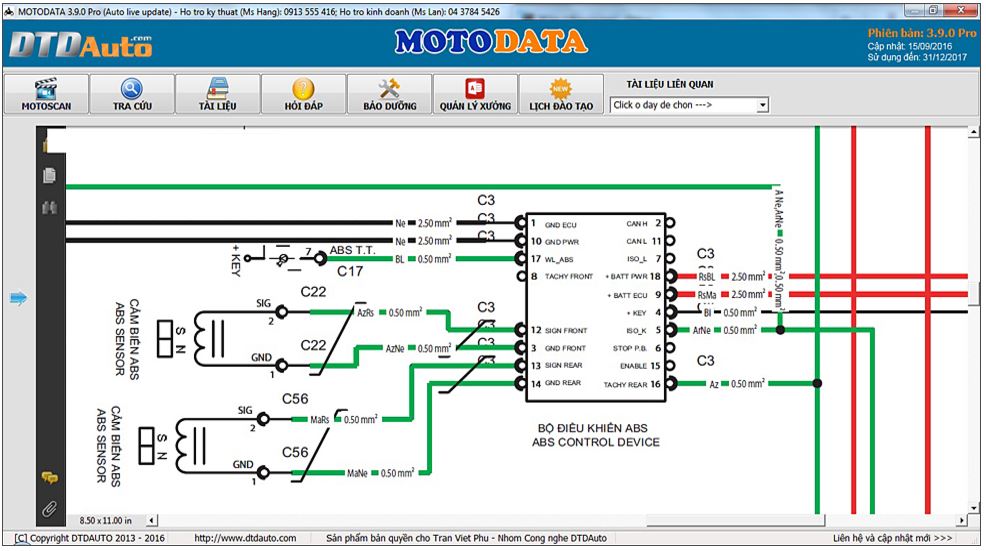This screenshot has width=986, height=551.
Task: Open BẢO DƯỠNG maintenance section
Action: [x=390, y=94]
